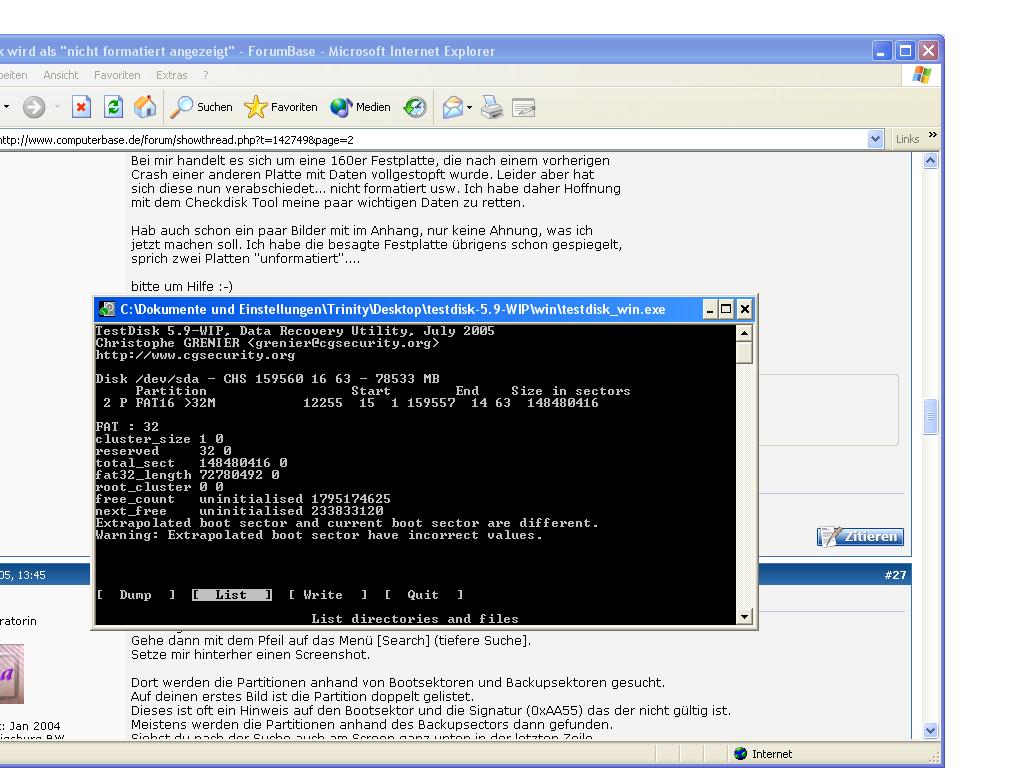1024x768 pixels.
Task: Click 'List directories and files' hint text
Action: (415, 618)
